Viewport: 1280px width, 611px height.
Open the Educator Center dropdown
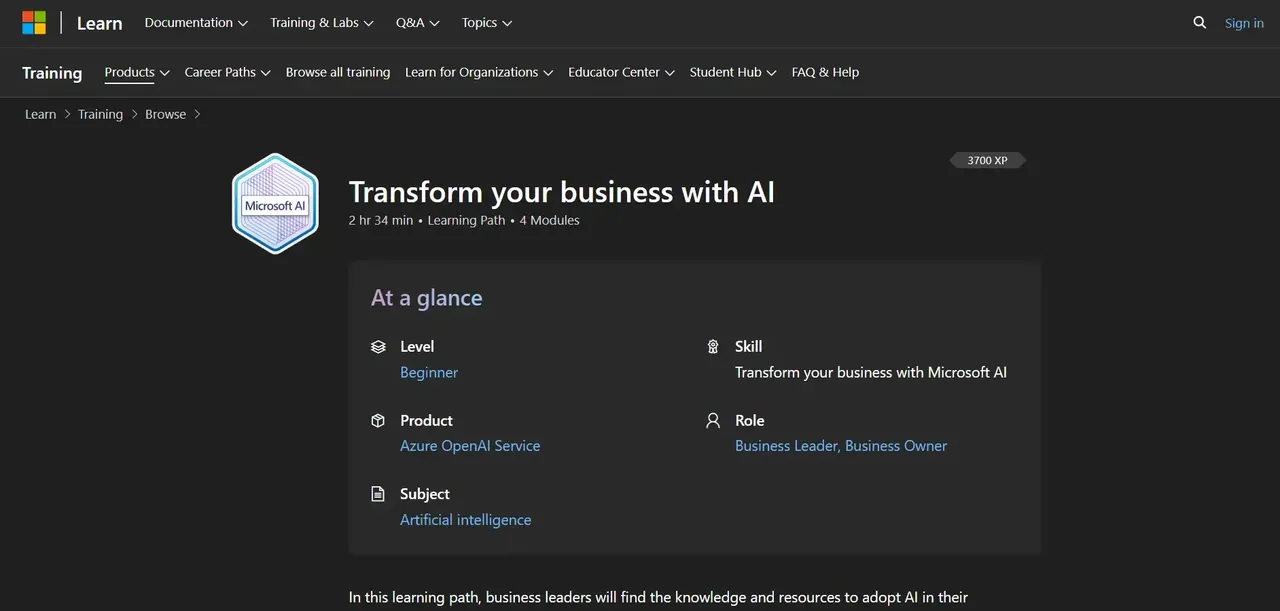tap(621, 72)
